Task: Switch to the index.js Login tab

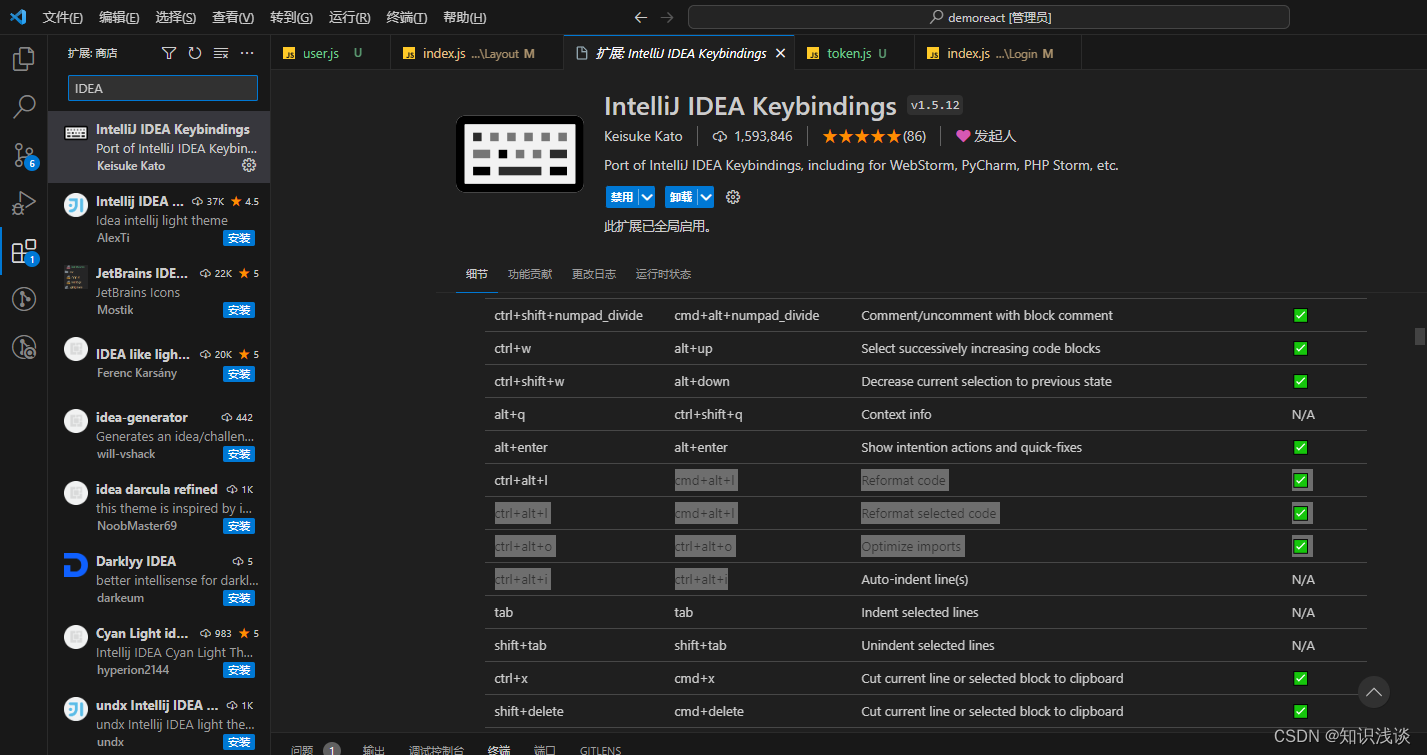Action: coord(997,54)
